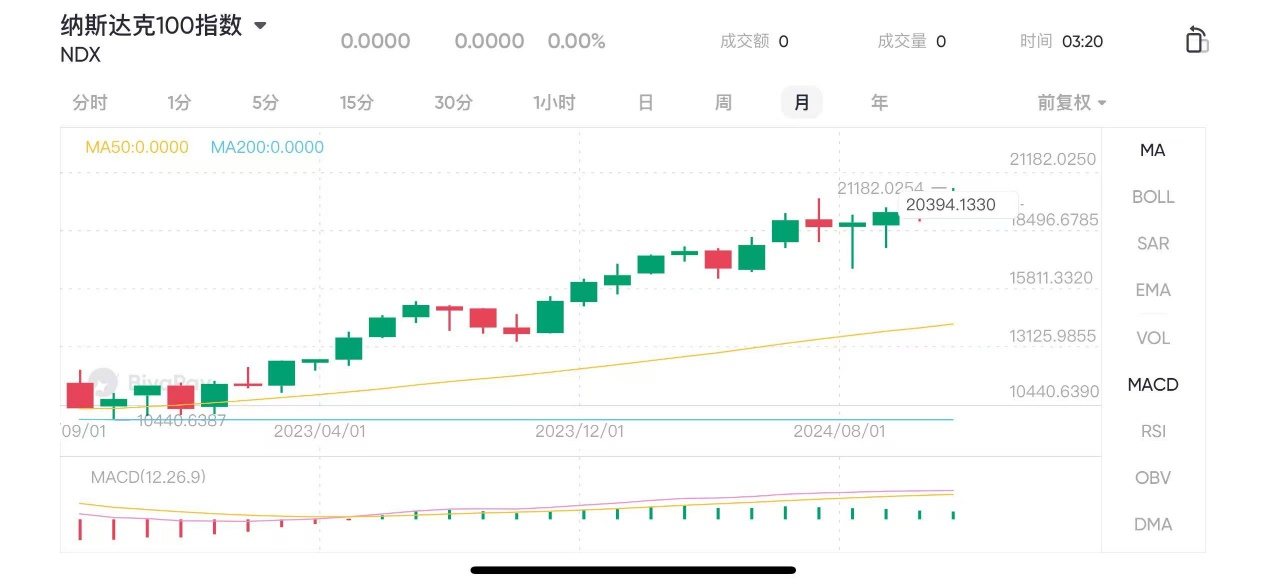Select the 1小时 interval tab
The height and width of the screenshot is (586, 1266).
pos(554,102)
